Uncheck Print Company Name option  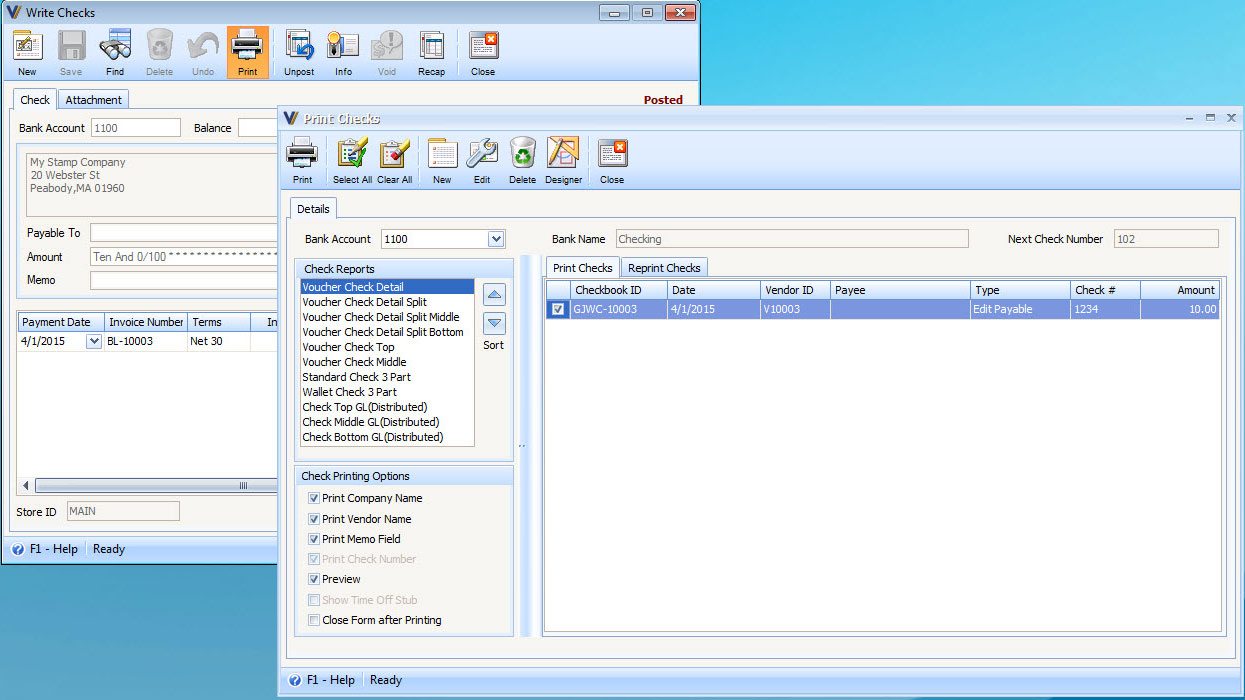point(314,498)
